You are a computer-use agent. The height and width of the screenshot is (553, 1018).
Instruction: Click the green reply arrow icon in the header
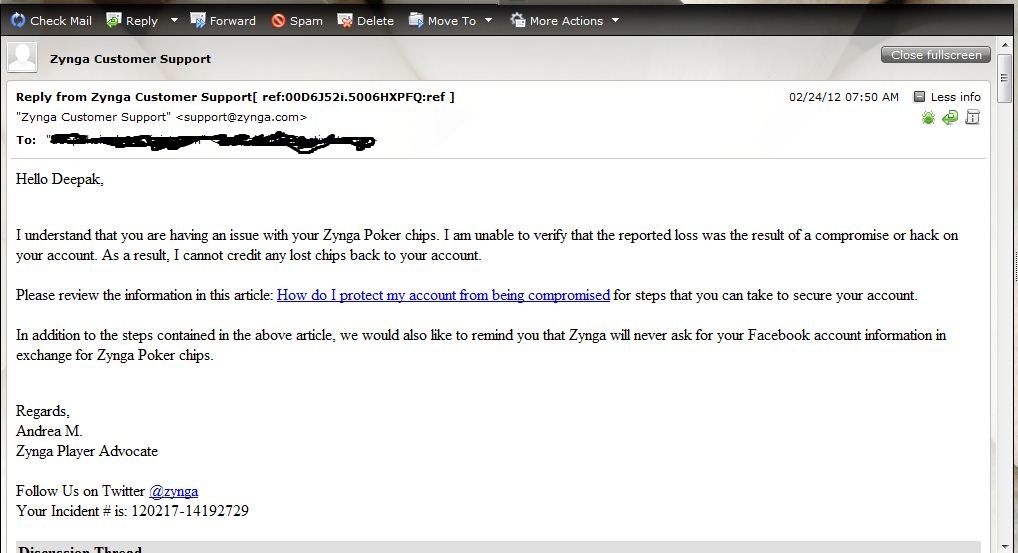pyautogui.click(x=950, y=117)
